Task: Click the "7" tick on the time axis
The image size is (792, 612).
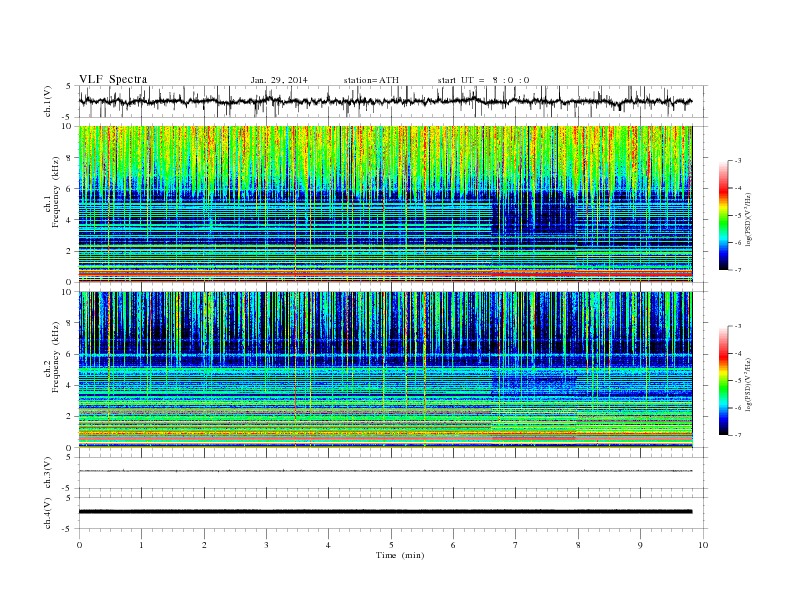Action: [516, 545]
